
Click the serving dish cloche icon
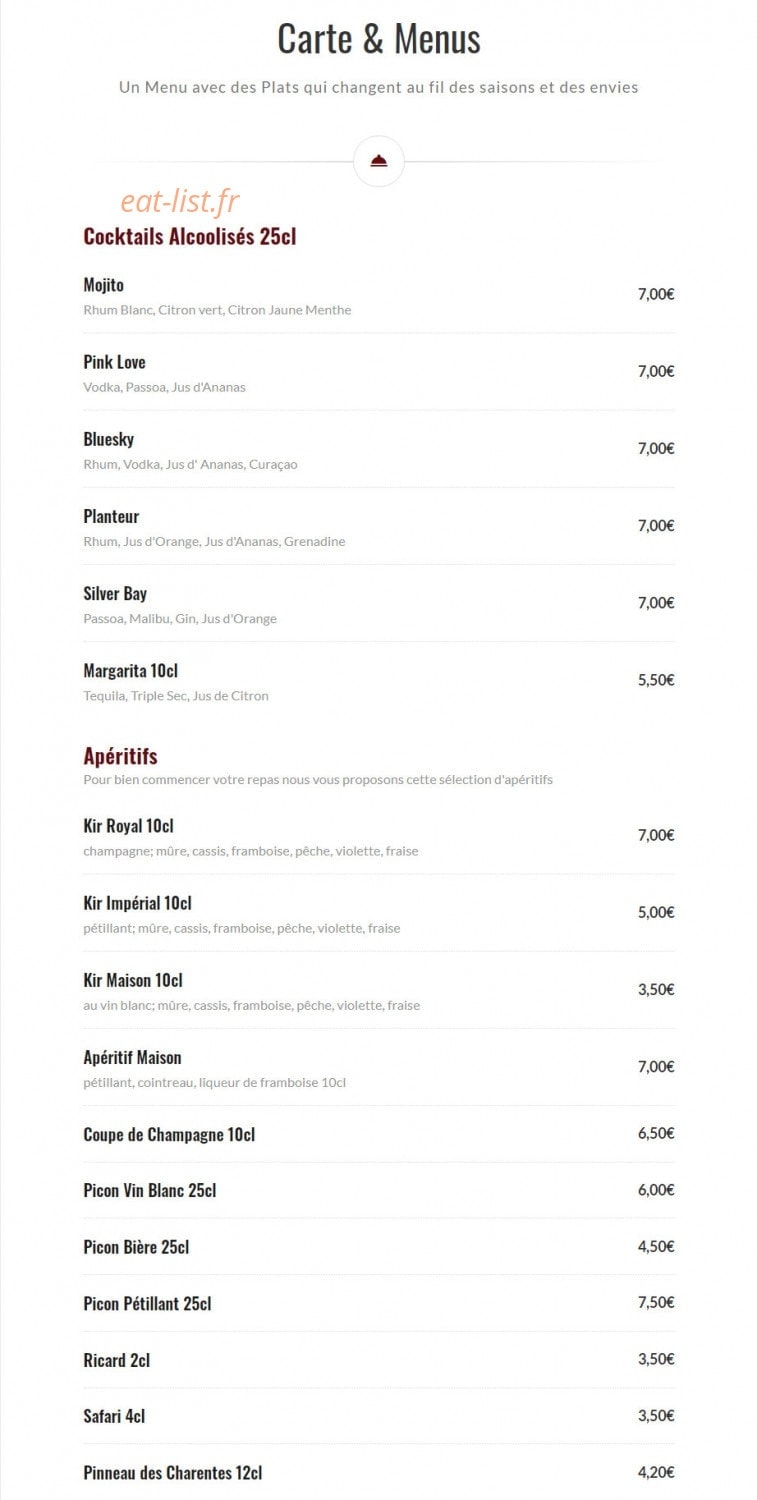pos(378,161)
